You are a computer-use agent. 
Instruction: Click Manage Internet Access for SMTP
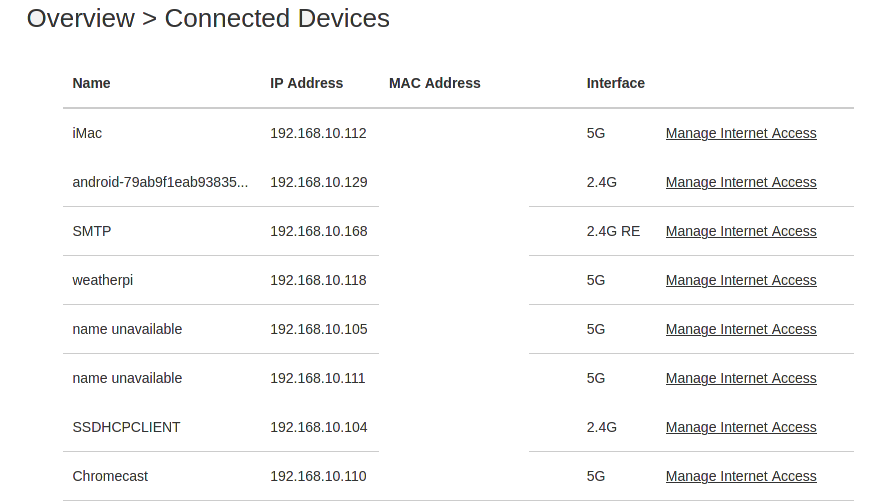point(741,231)
